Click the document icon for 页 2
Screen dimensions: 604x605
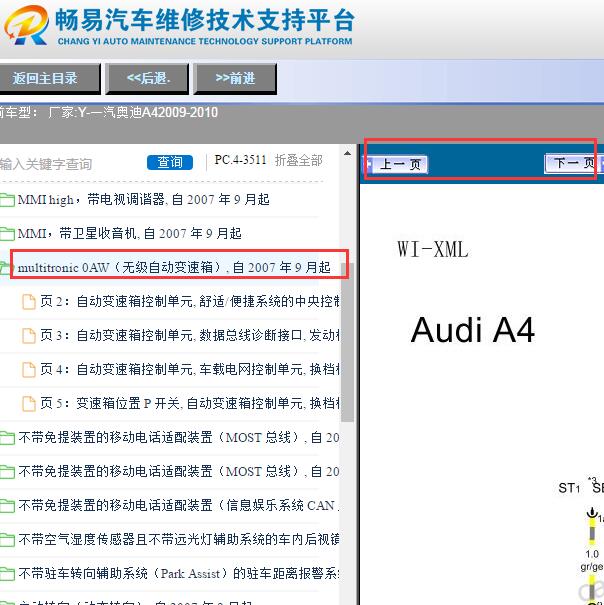(x=29, y=302)
